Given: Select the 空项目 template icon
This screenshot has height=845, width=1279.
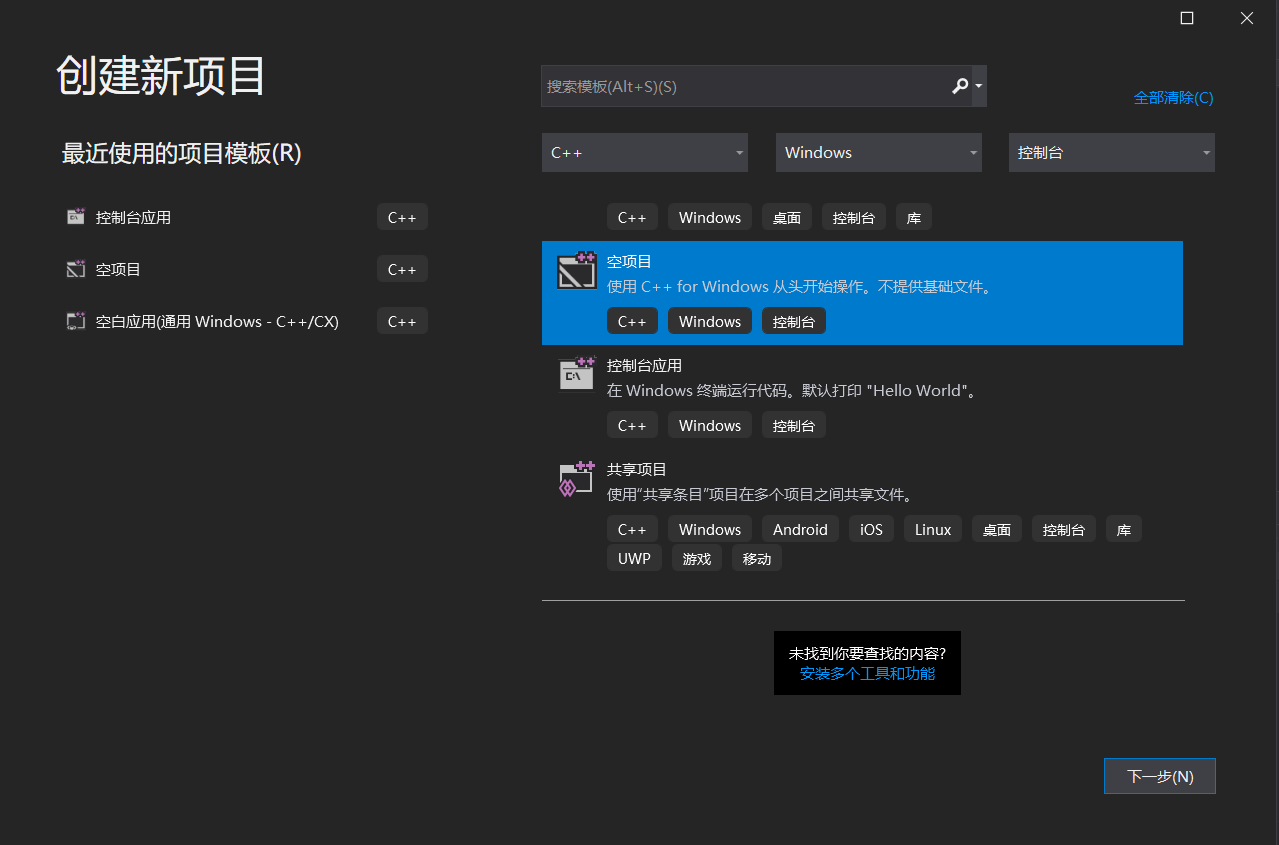Looking at the screenshot, I should 576,270.
